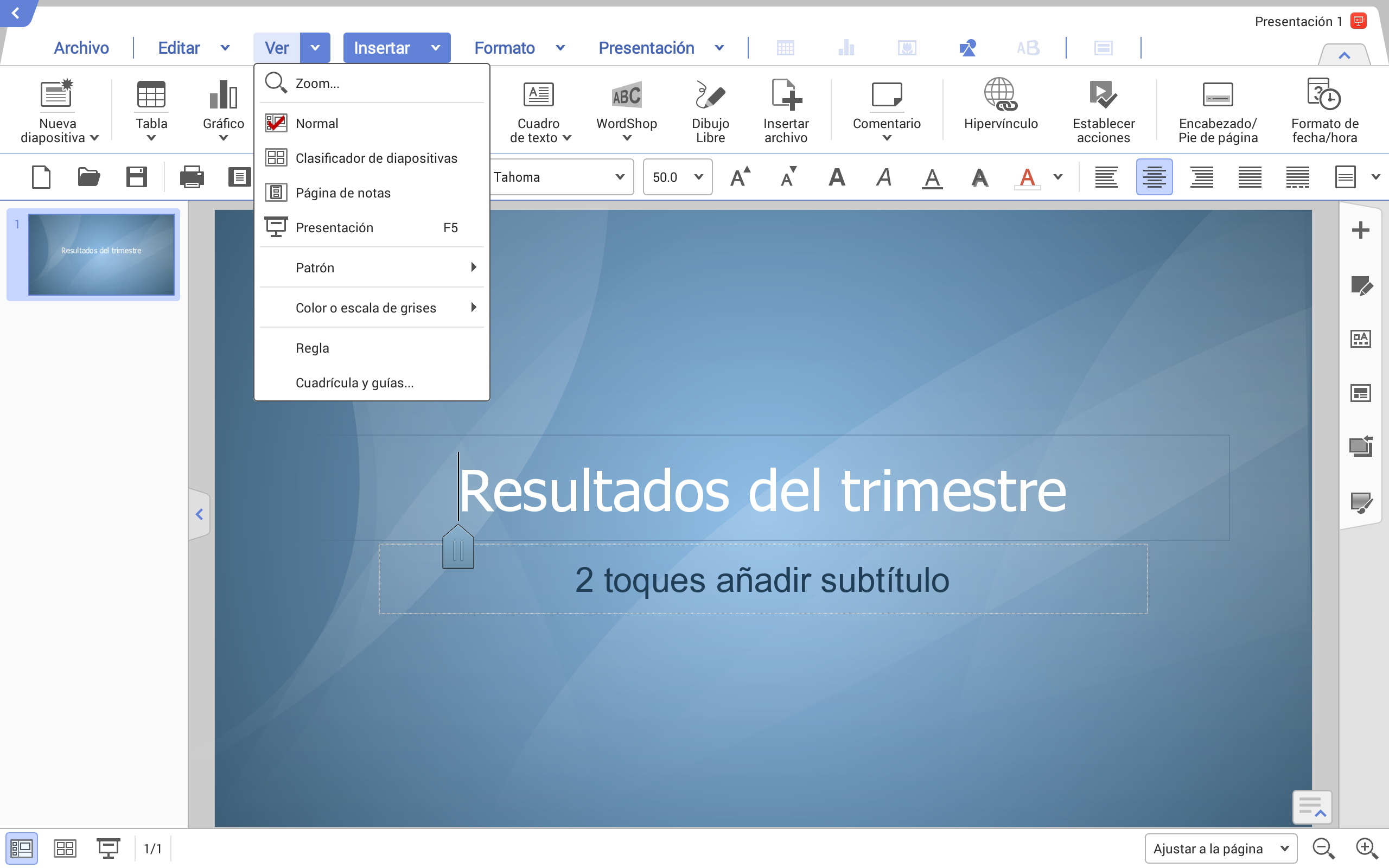
Task: Click the plus icon in right sidebar
Action: [x=1360, y=231]
